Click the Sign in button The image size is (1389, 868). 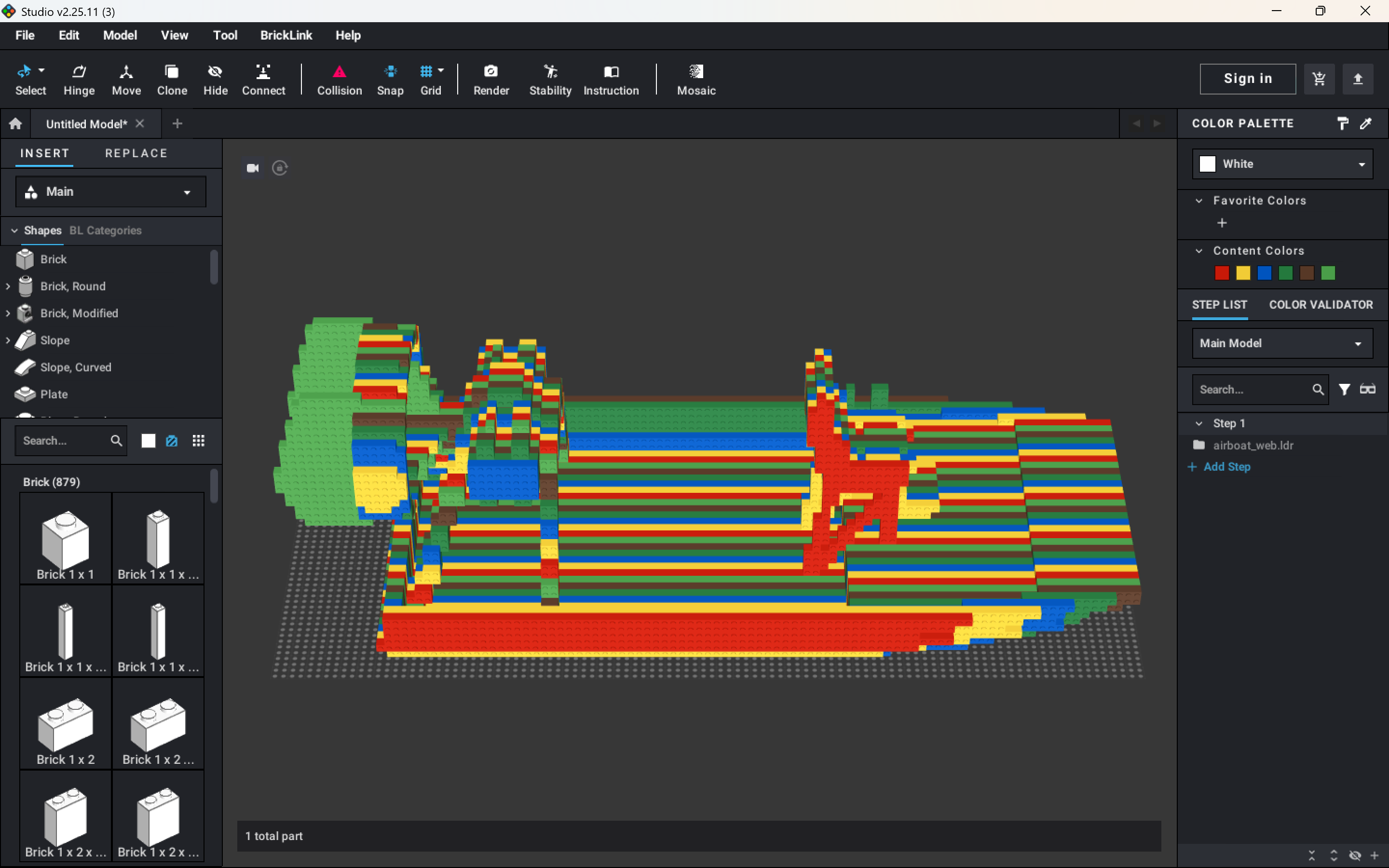(x=1248, y=79)
